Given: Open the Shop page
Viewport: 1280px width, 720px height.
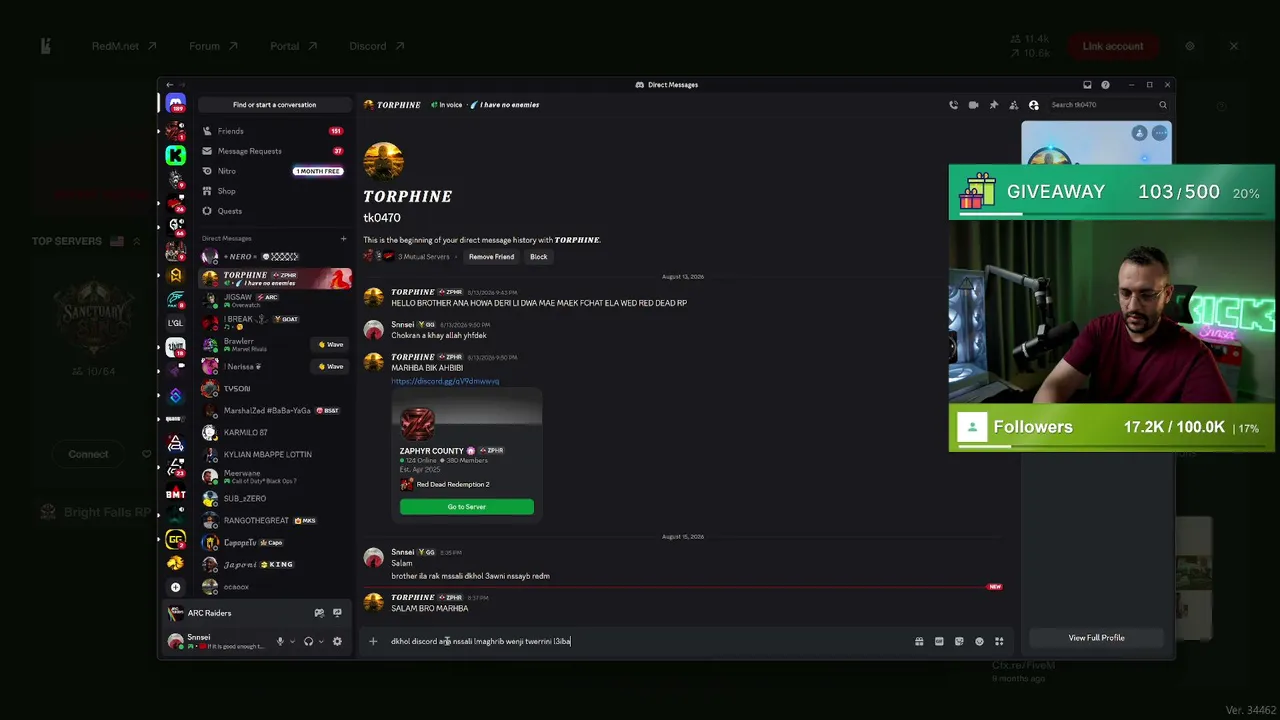Looking at the screenshot, I should 274,191.
